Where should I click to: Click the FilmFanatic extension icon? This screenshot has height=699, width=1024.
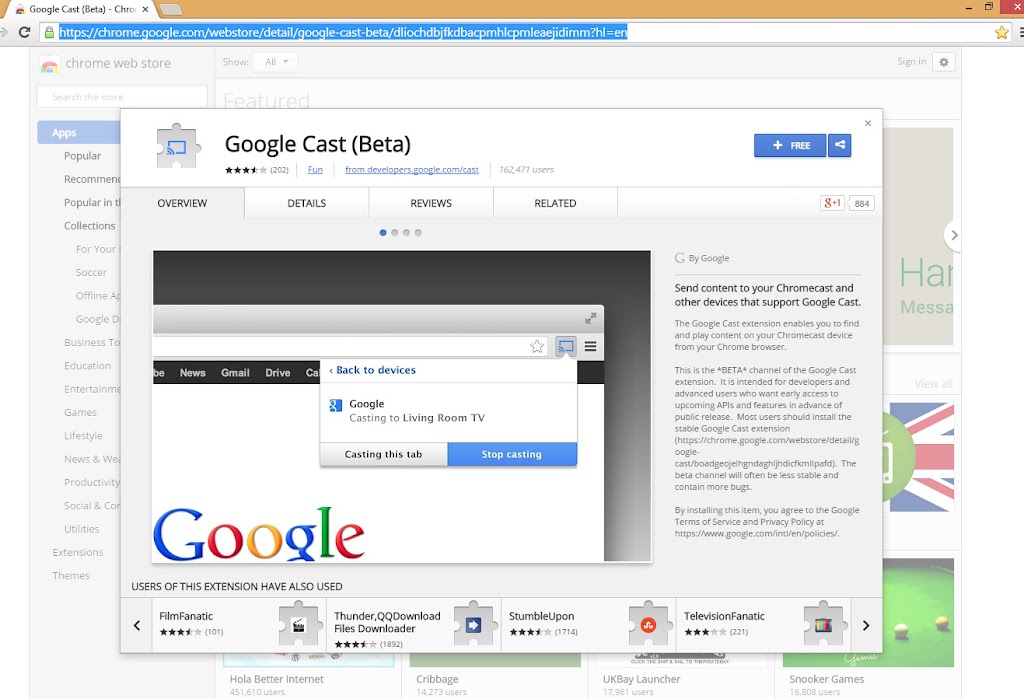click(x=298, y=625)
